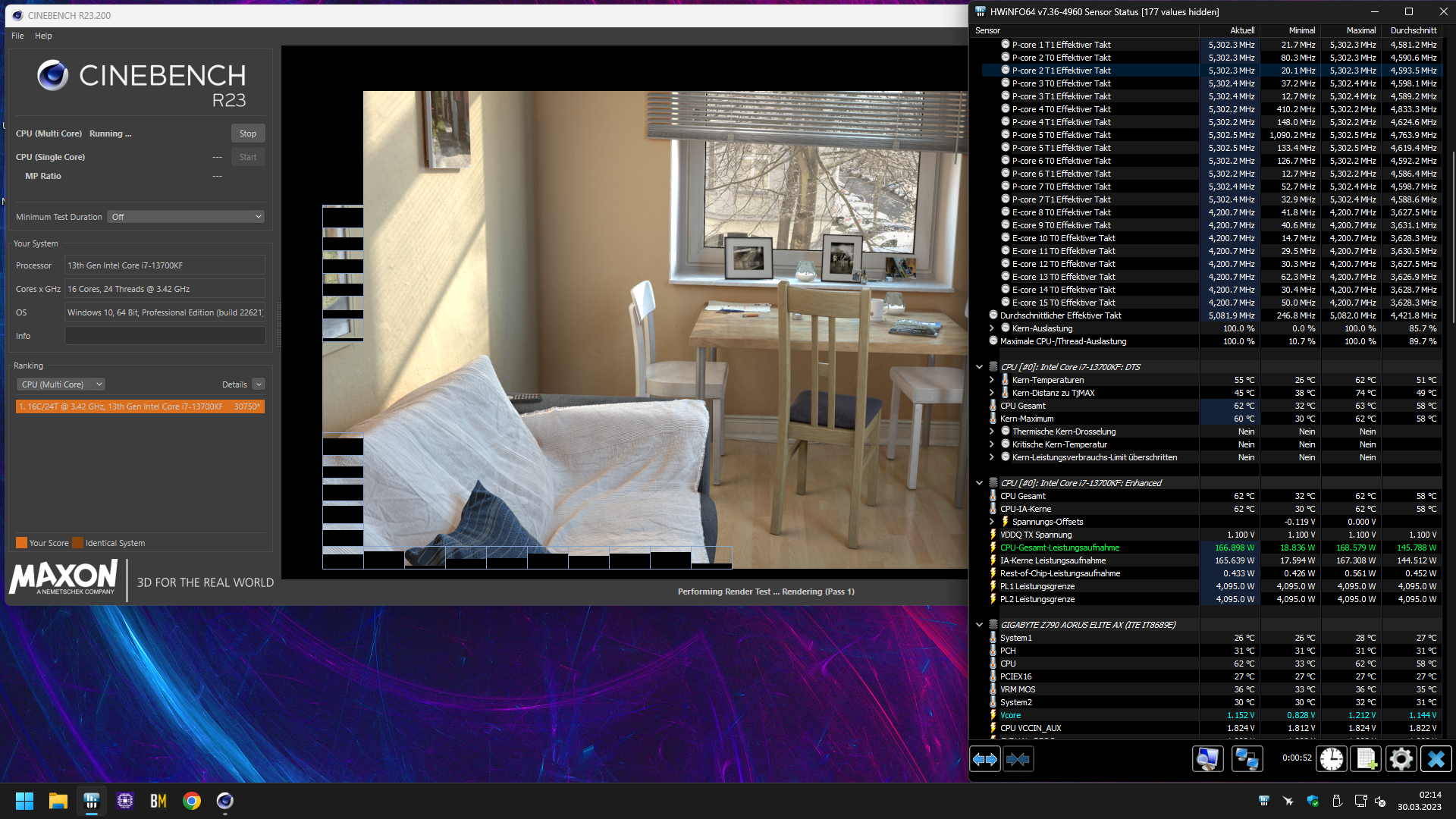Stop the CPU Multi Core benchmark
Image resolution: width=1456 pixels, height=819 pixels.
click(248, 133)
